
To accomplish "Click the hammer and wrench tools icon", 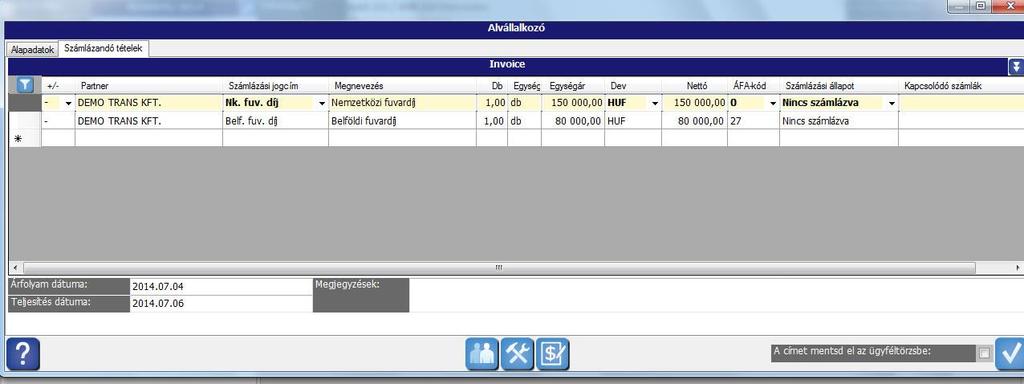I will coord(517,355).
